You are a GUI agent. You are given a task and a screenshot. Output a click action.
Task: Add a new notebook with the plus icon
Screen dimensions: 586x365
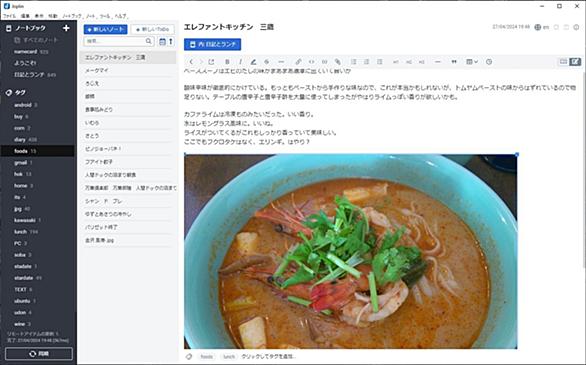[66, 28]
